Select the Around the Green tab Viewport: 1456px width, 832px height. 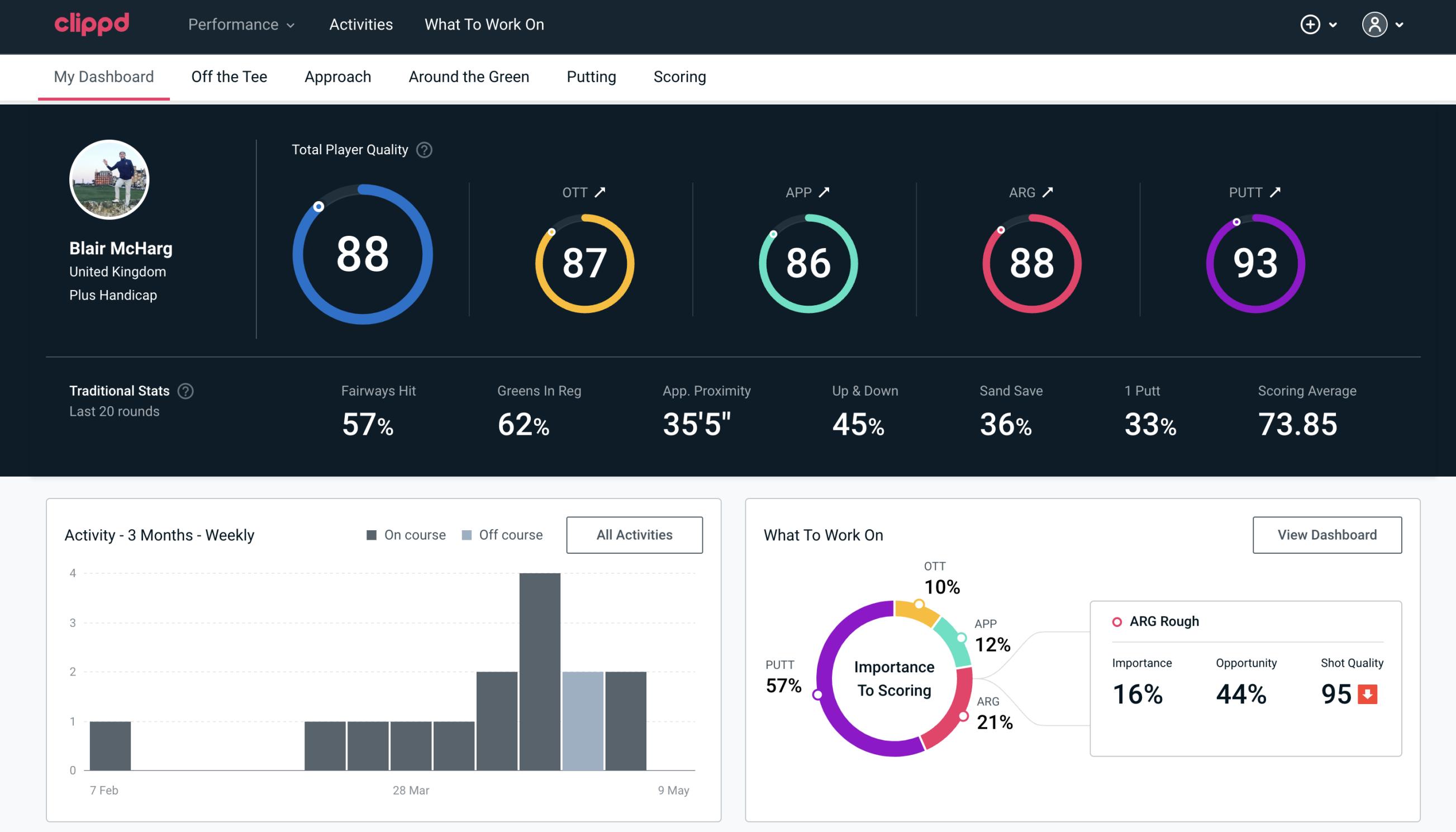(468, 76)
